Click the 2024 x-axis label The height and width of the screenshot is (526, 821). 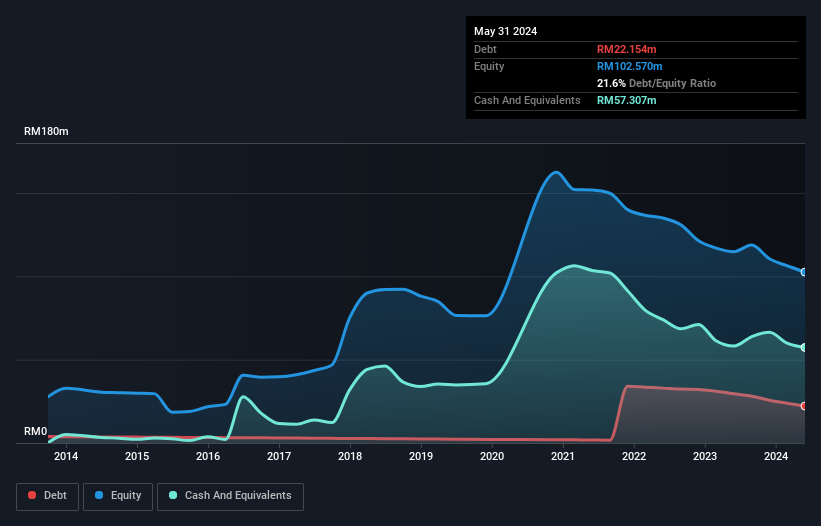pyautogui.click(x=776, y=456)
